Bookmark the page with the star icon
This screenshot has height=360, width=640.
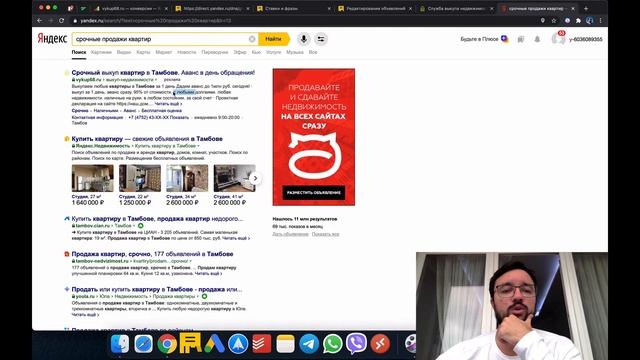554,20
